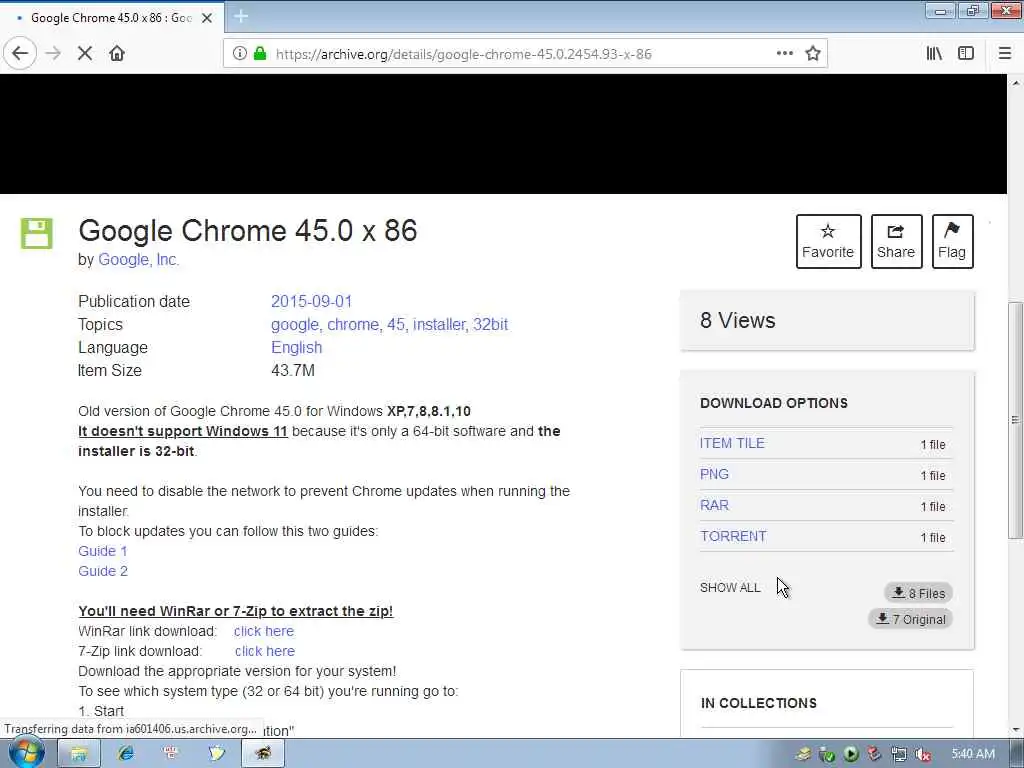This screenshot has width=1024, height=768.
Task: Click the page vertical scrollbar thumb
Action: [x=1015, y=419]
